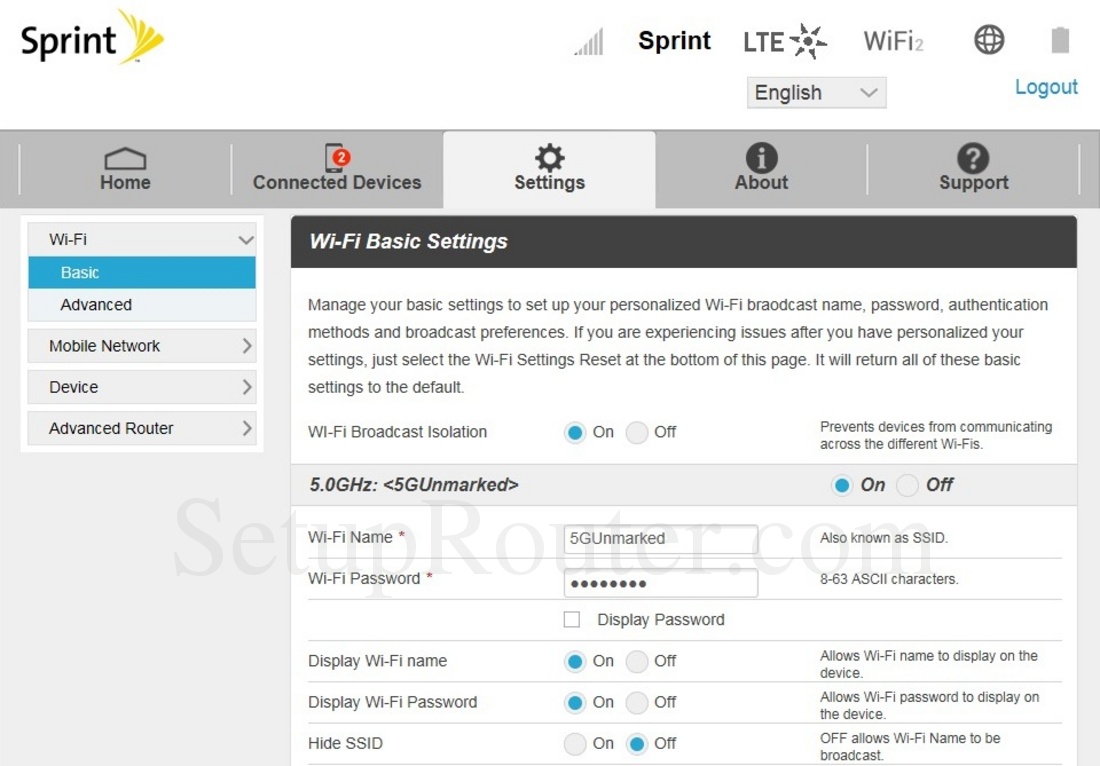Turn the 5.0GHz network Off
1100x766 pixels.
tap(907, 485)
